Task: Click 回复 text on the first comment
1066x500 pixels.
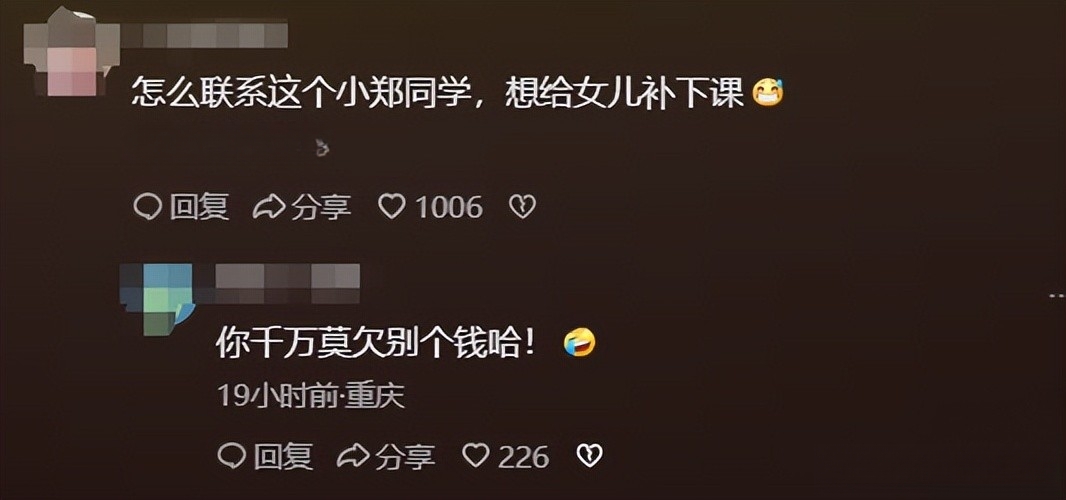Action: [199, 207]
